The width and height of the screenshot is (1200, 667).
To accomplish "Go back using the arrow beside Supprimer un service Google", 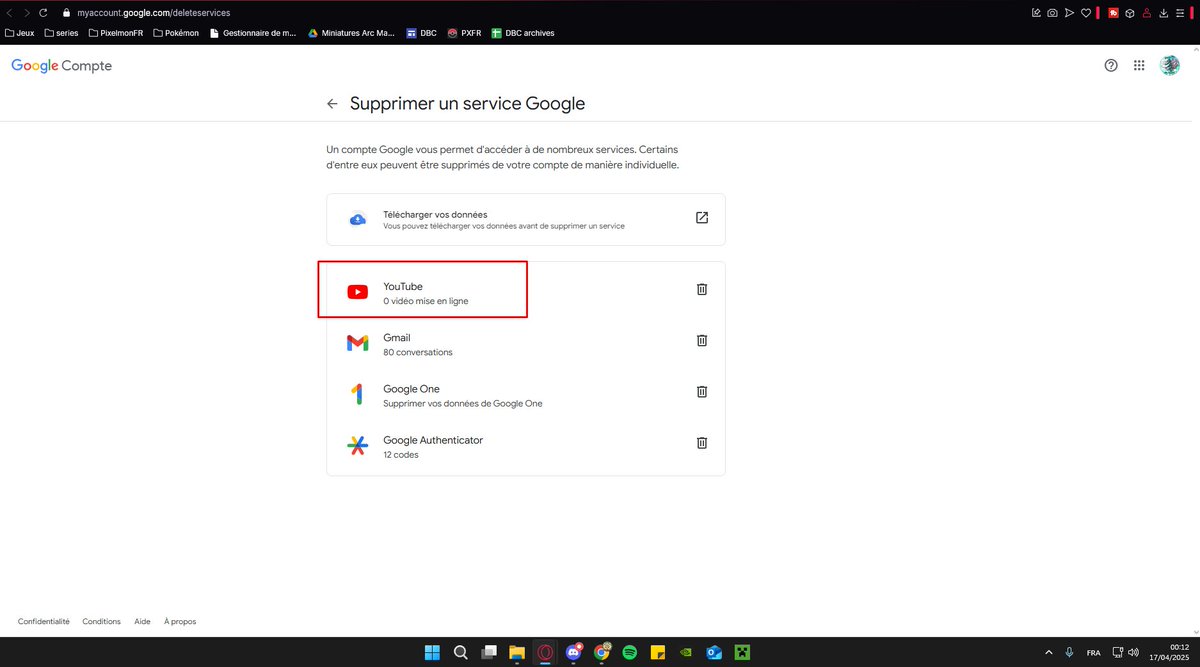I will [332, 104].
